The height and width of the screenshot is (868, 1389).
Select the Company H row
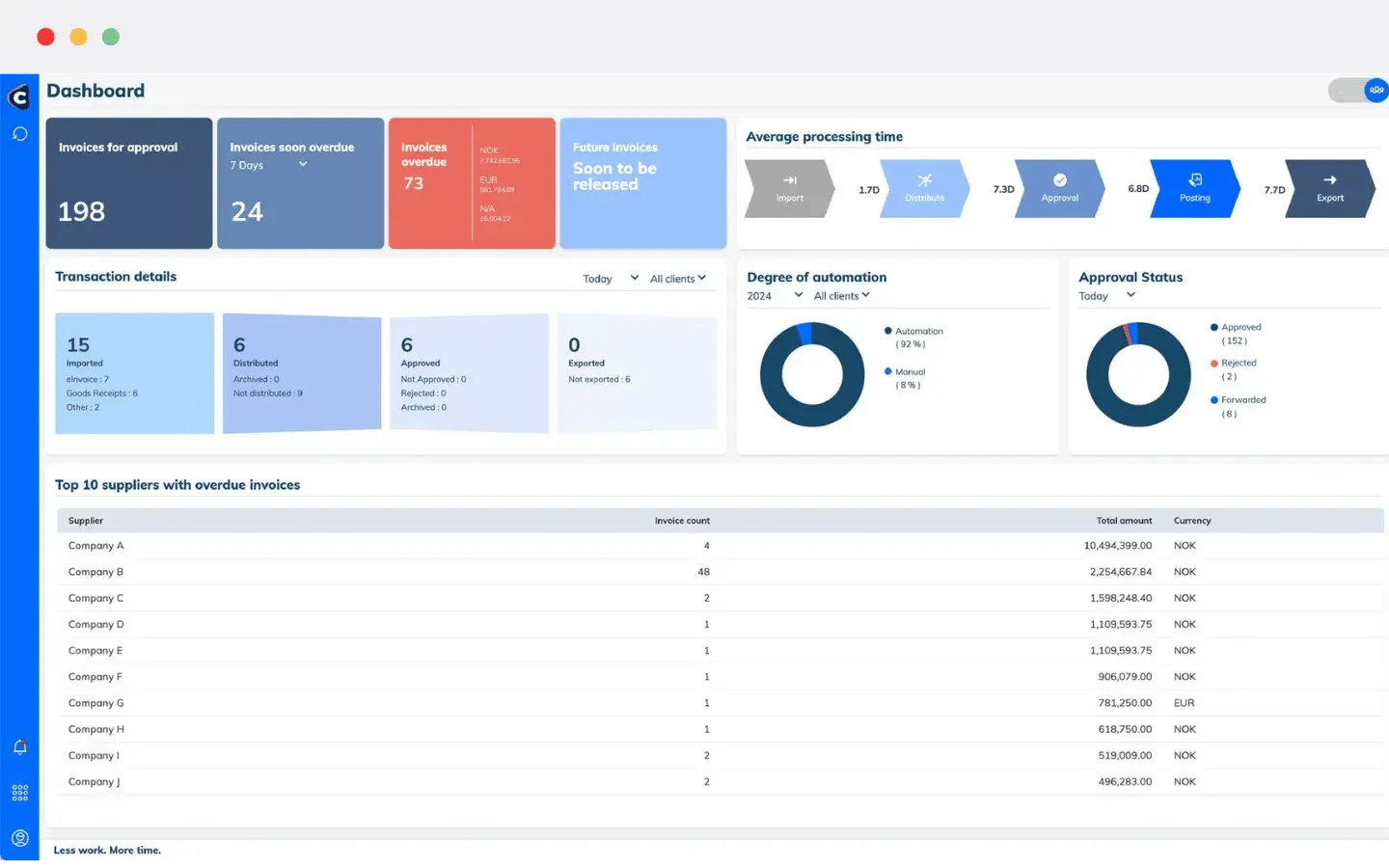click(x=720, y=729)
